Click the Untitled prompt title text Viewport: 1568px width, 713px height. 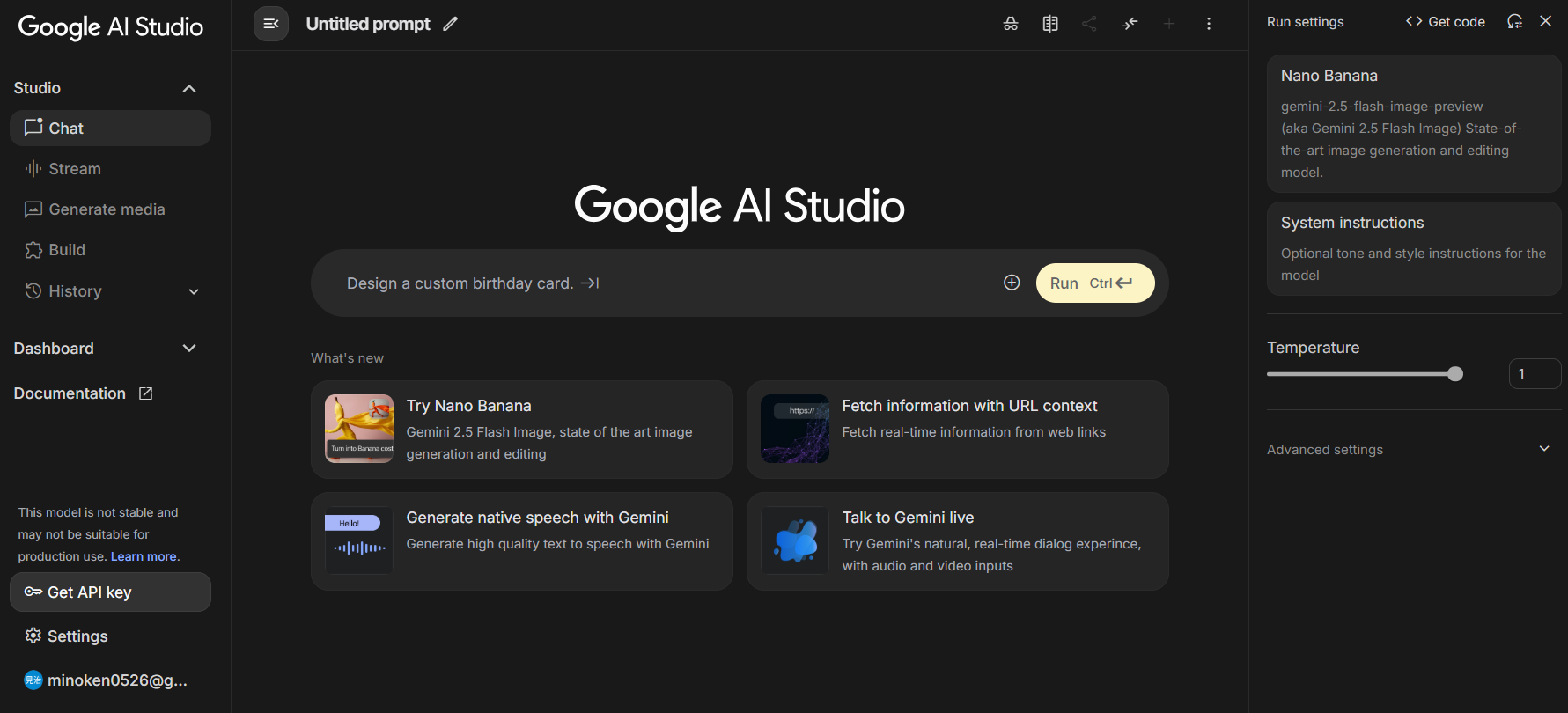pos(368,24)
